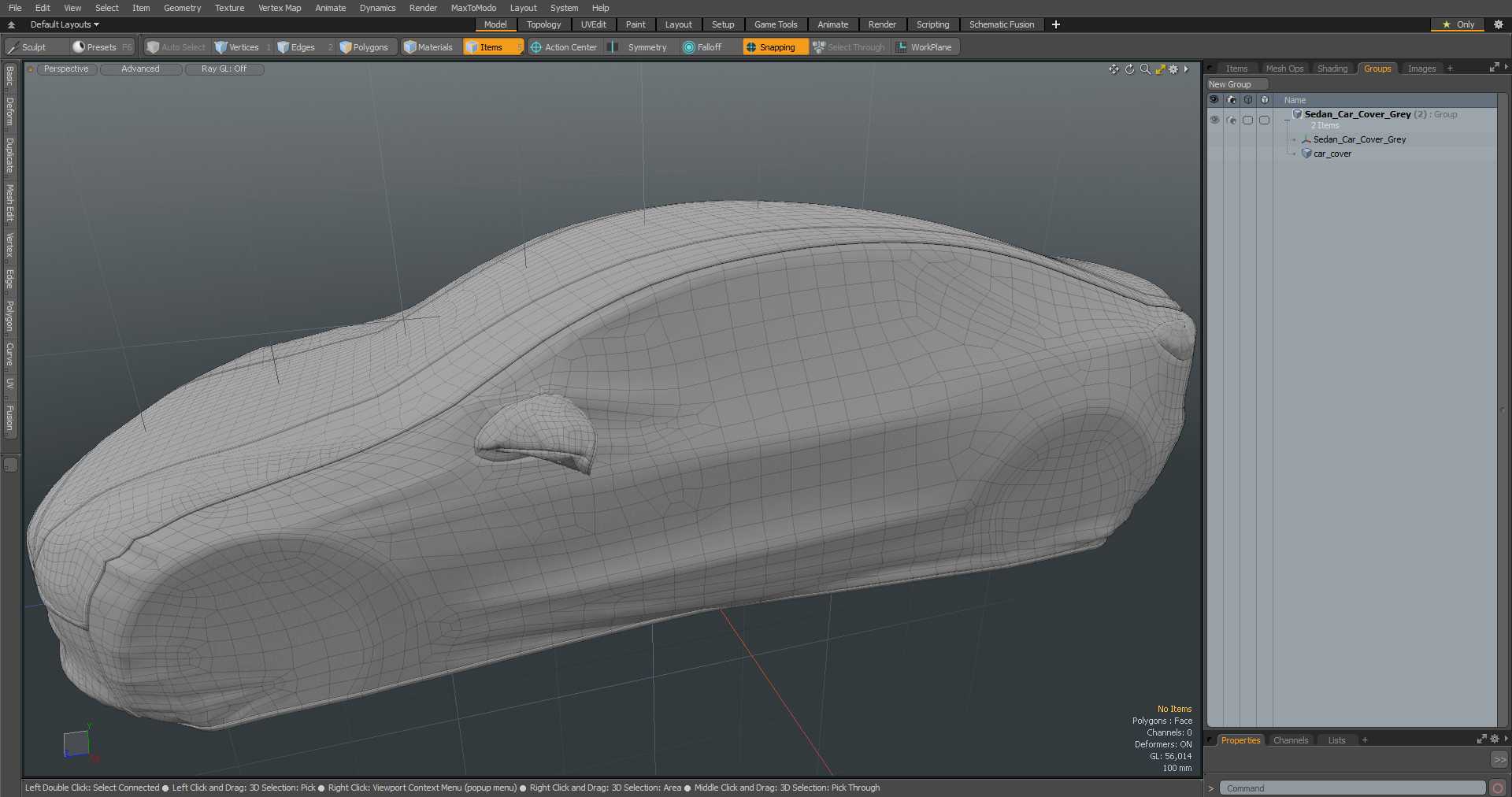Open the Ray GL: Off dropdown
Viewport: 1512px width, 797px height.
pos(224,69)
